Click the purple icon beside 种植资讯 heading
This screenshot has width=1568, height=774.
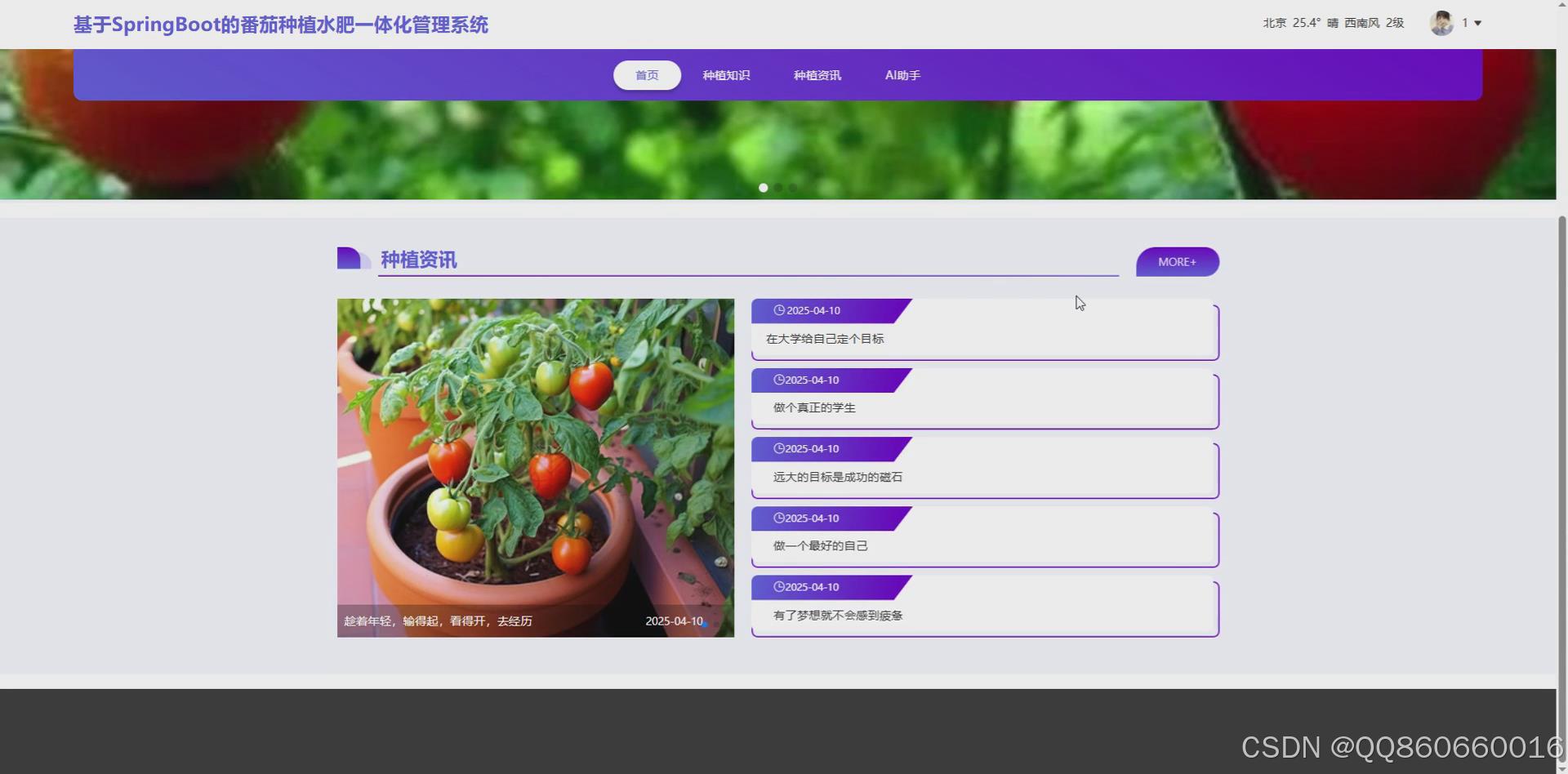tap(354, 258)
